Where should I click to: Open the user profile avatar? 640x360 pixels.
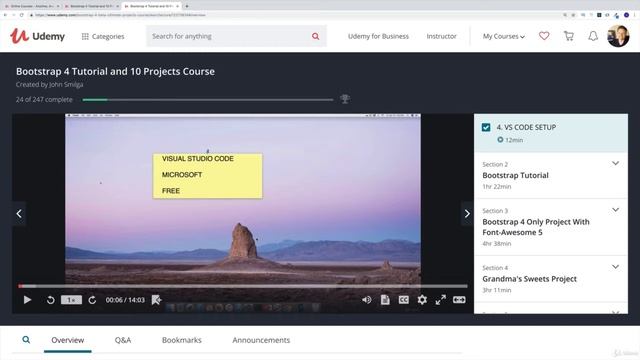[x=618, y=36]
